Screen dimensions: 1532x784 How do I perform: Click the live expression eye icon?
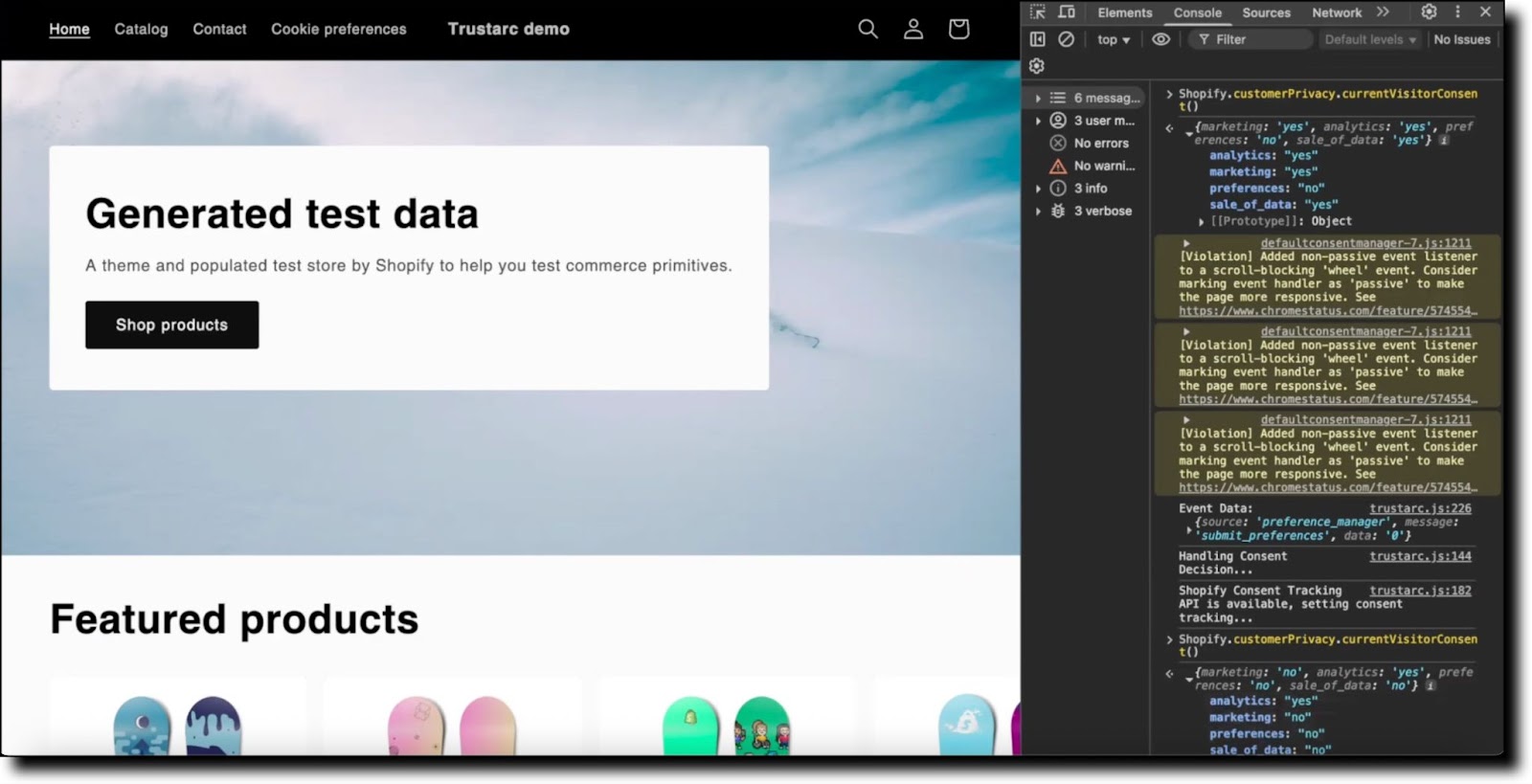1160,39
